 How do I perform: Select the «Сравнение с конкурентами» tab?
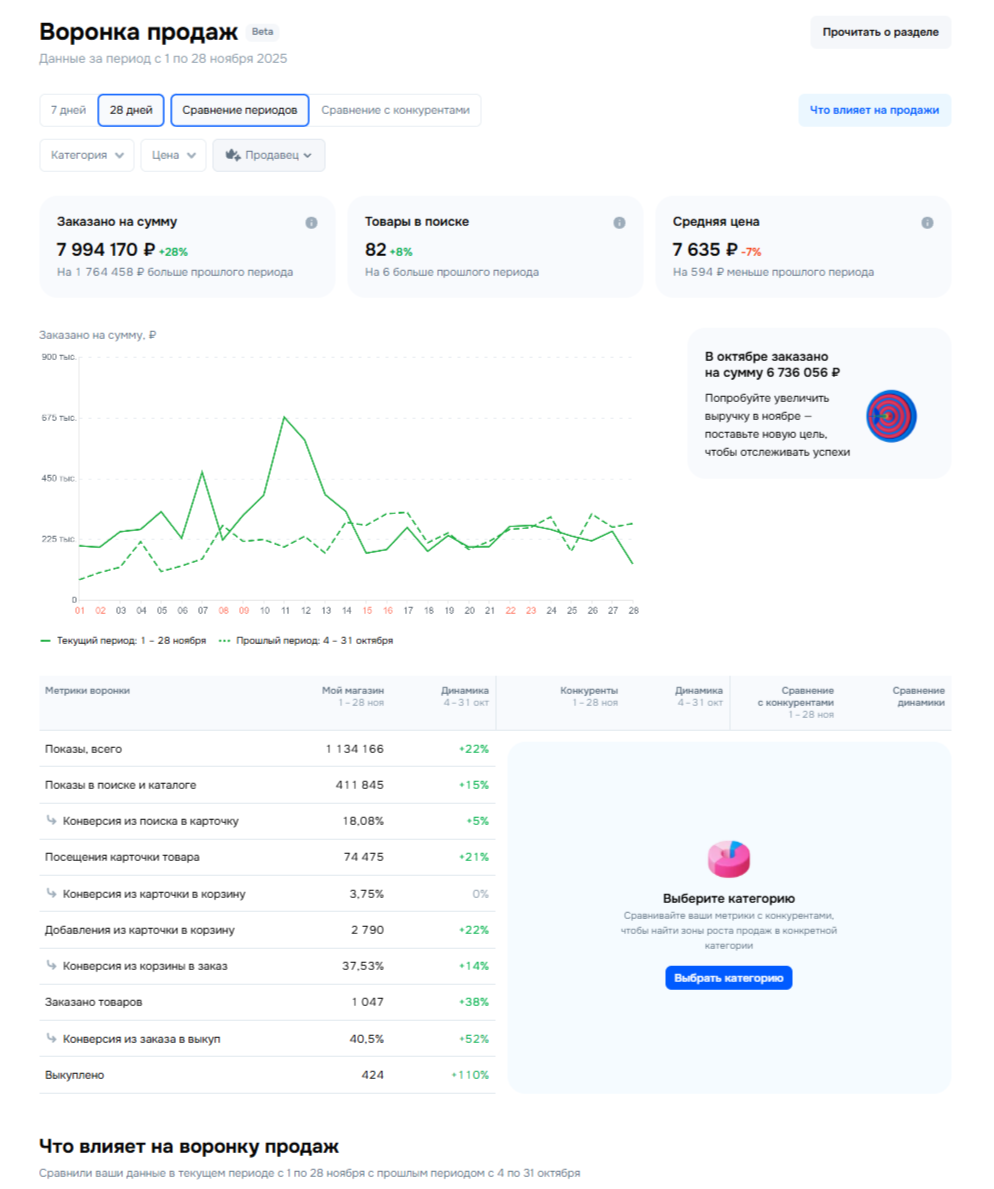pos(395,110)
